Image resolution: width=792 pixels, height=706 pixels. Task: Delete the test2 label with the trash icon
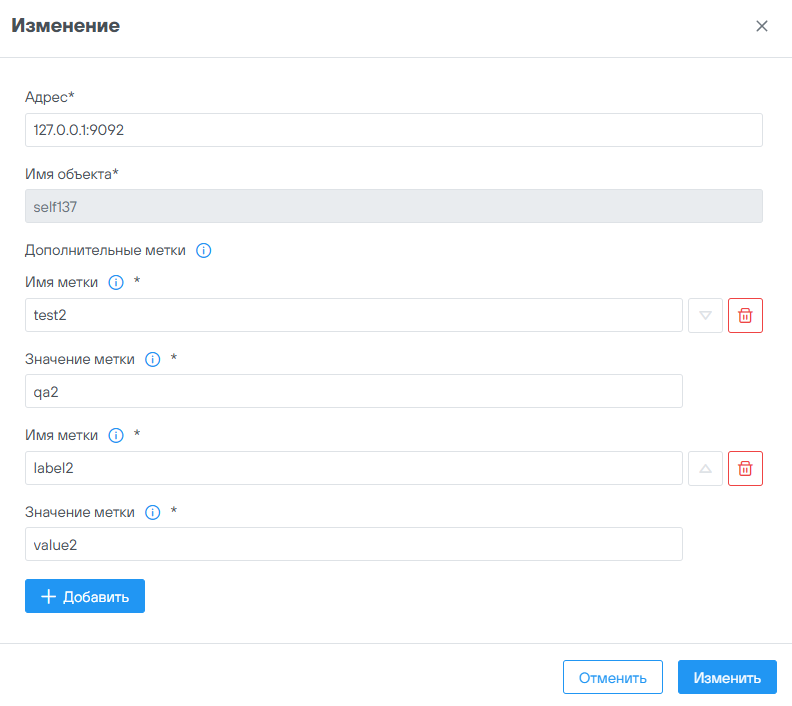click(745, 315)
